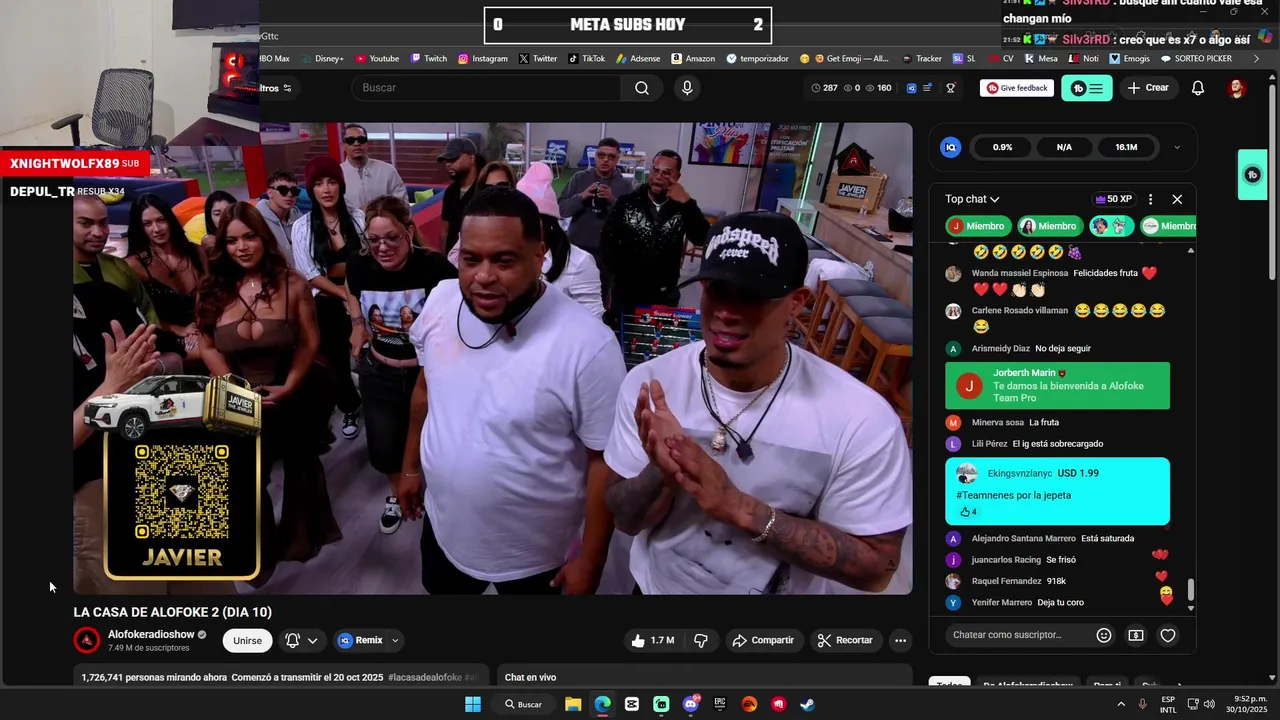Open the SORTEO PICKER bookmark
The width and height of the screenshot is (1280, 720).
point(1196,58)
